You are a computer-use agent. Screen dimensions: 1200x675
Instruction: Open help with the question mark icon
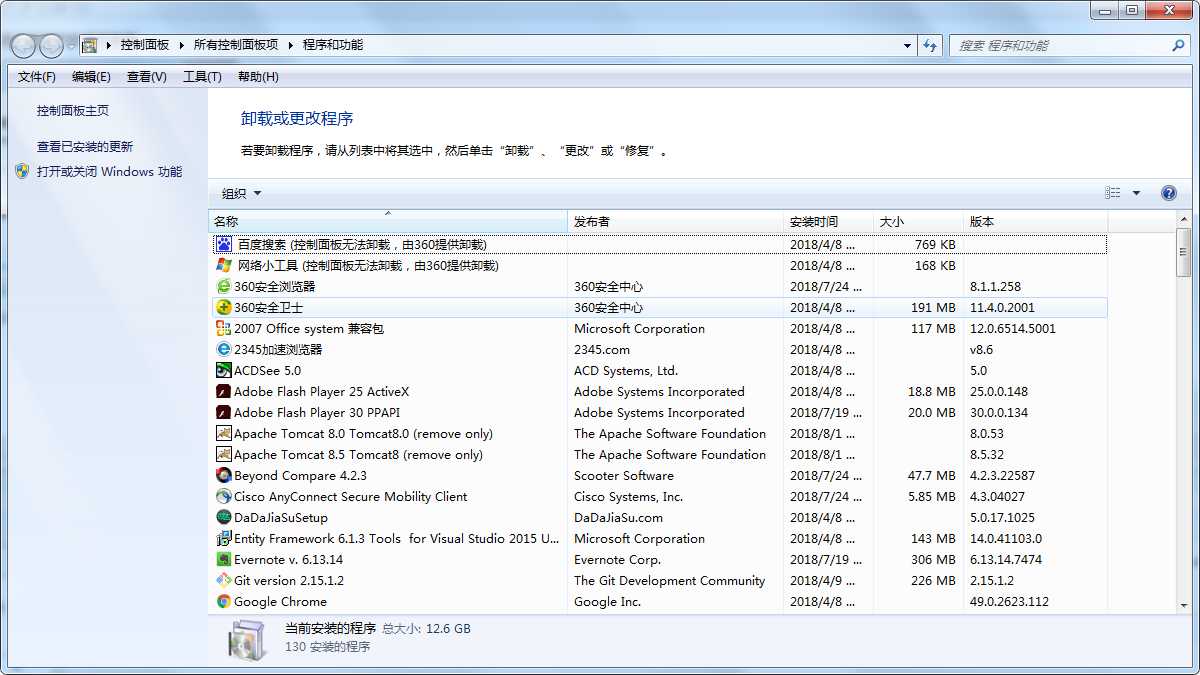click(x=1168, y=193)
